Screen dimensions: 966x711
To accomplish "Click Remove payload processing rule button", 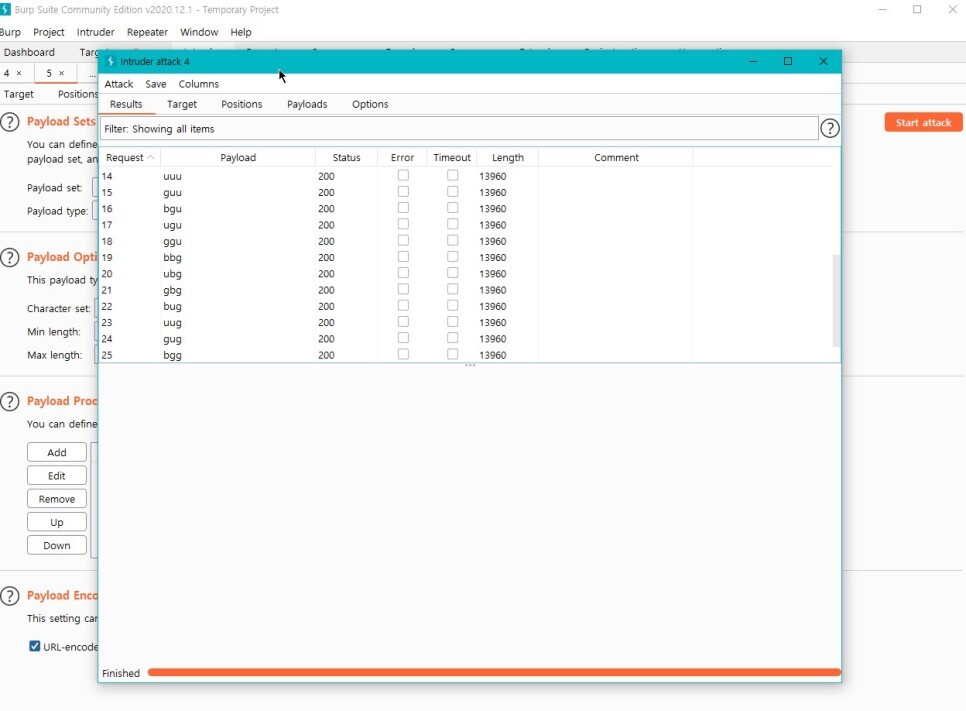I will click(57, 499).
